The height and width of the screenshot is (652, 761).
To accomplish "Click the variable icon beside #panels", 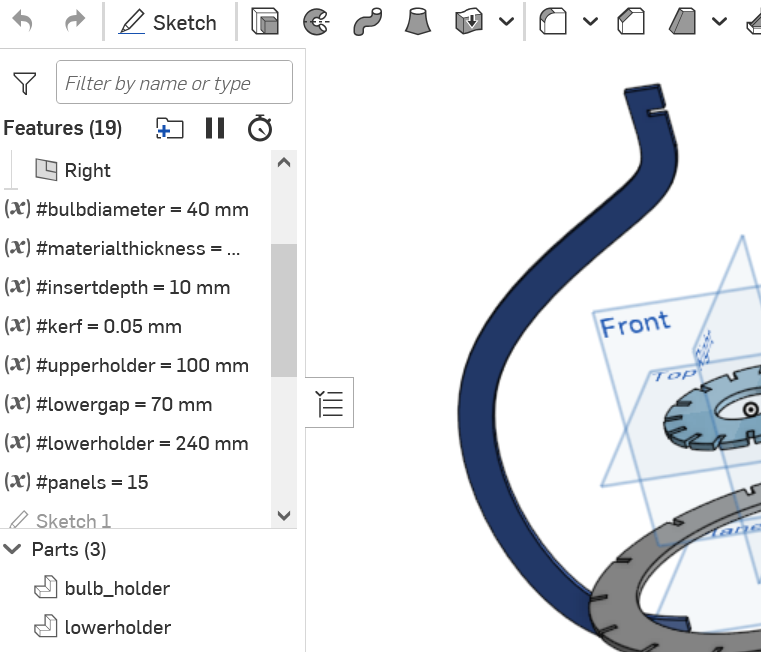I will (17, 481).
